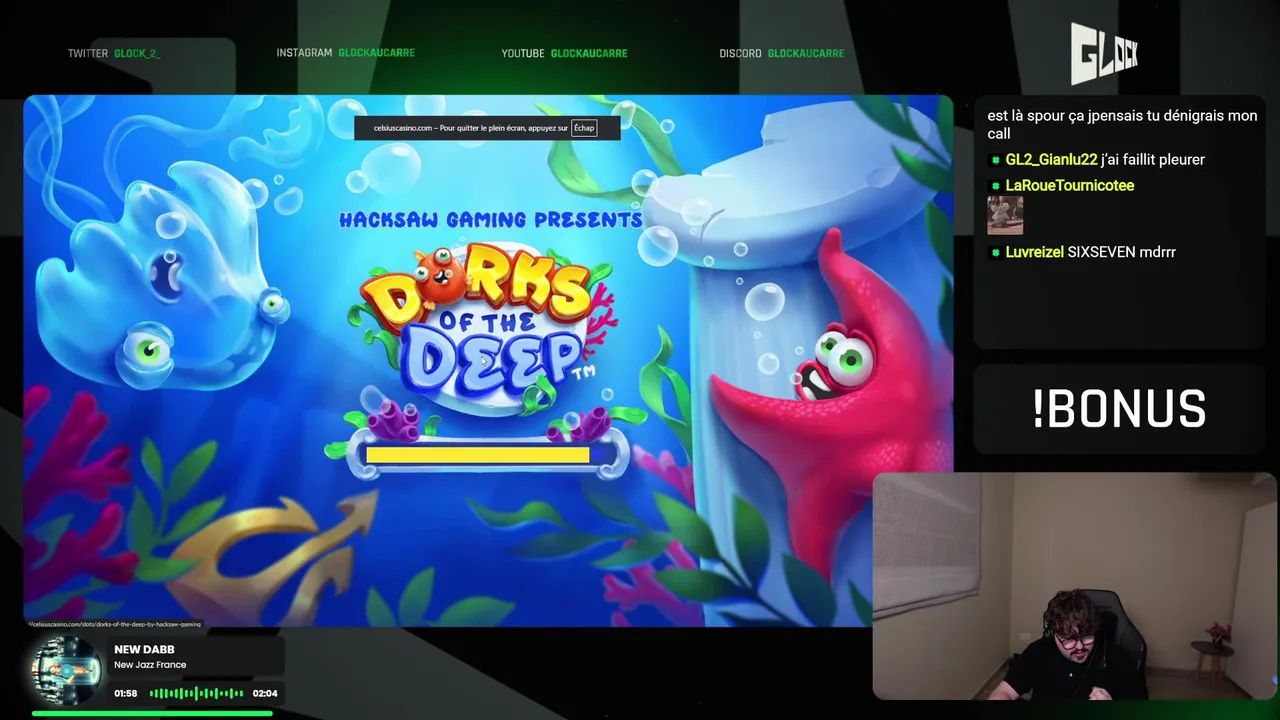
Task: Click the NEW DABB track title
Action: [144, 650]
